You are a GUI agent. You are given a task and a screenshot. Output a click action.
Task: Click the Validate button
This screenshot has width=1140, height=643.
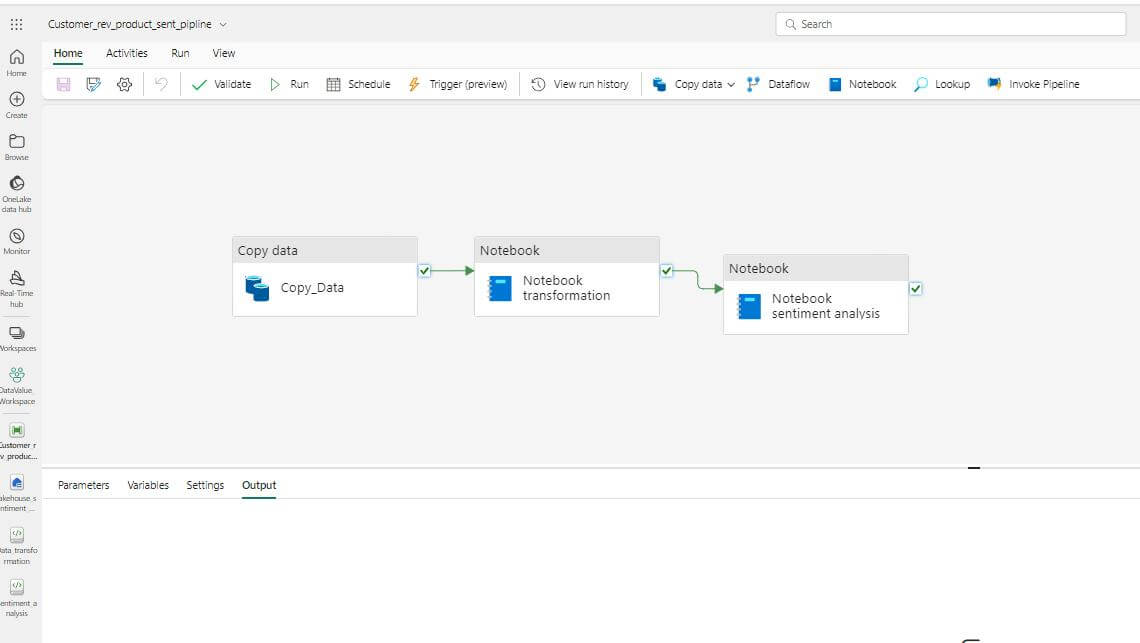221,84
